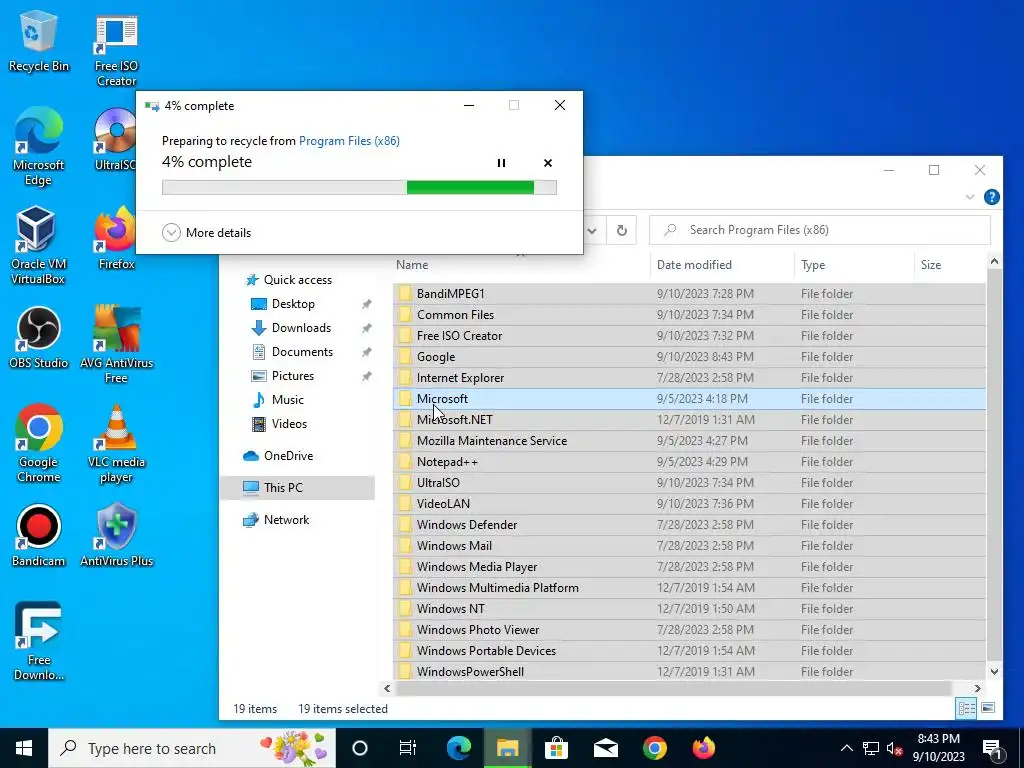
Task: Select AntiVirus Plus desktop icon
Action: click(116, 536)
